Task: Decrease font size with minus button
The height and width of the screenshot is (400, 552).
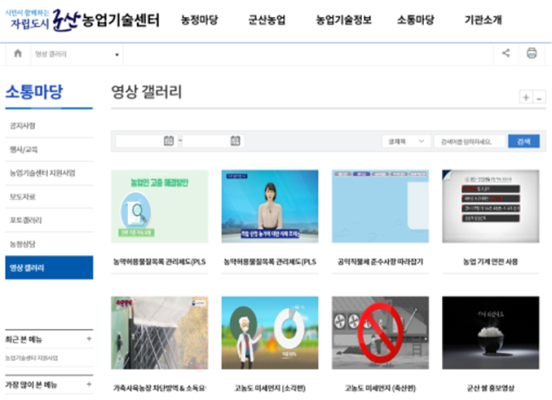Action: (x=539, y=97)
